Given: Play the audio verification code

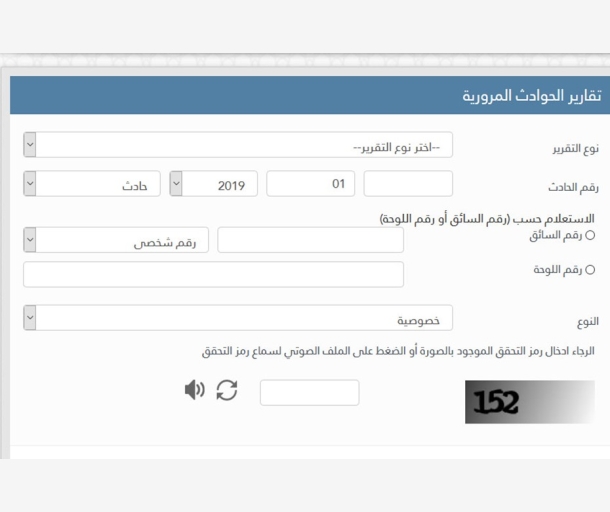Looking at the screenshot, I should pos(195,390).
